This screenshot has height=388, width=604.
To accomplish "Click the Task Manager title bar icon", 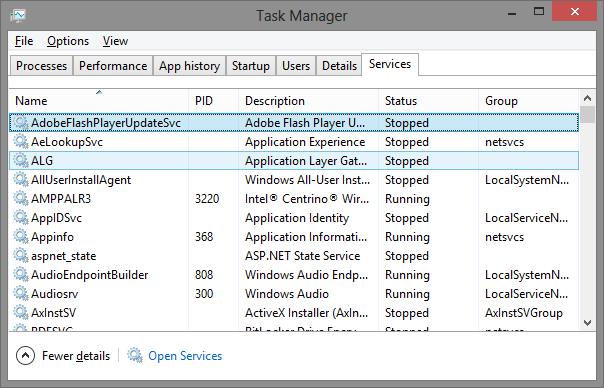I will point(18,16).
